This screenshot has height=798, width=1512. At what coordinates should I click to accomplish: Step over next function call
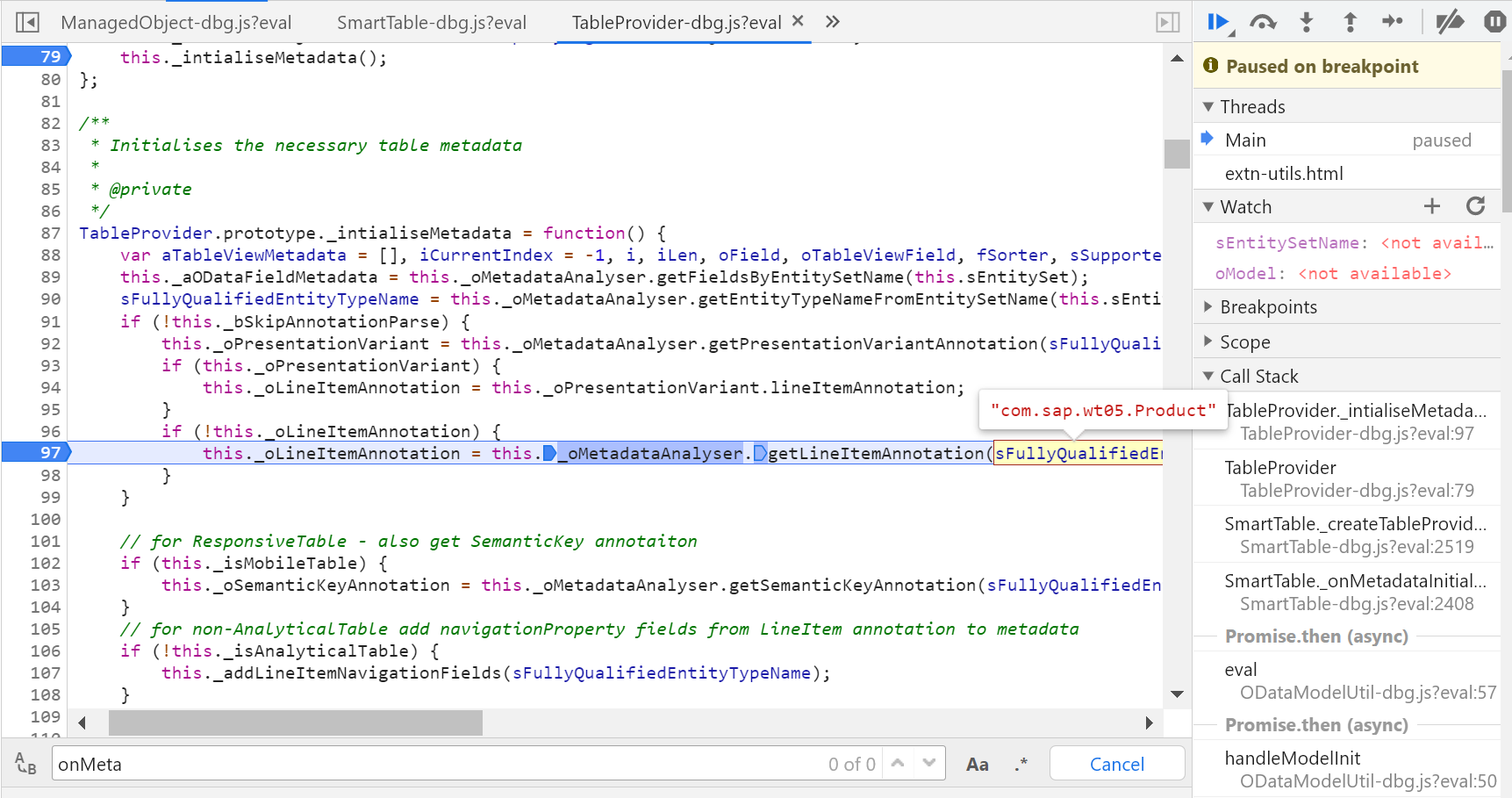click(x=1262, y=22)
